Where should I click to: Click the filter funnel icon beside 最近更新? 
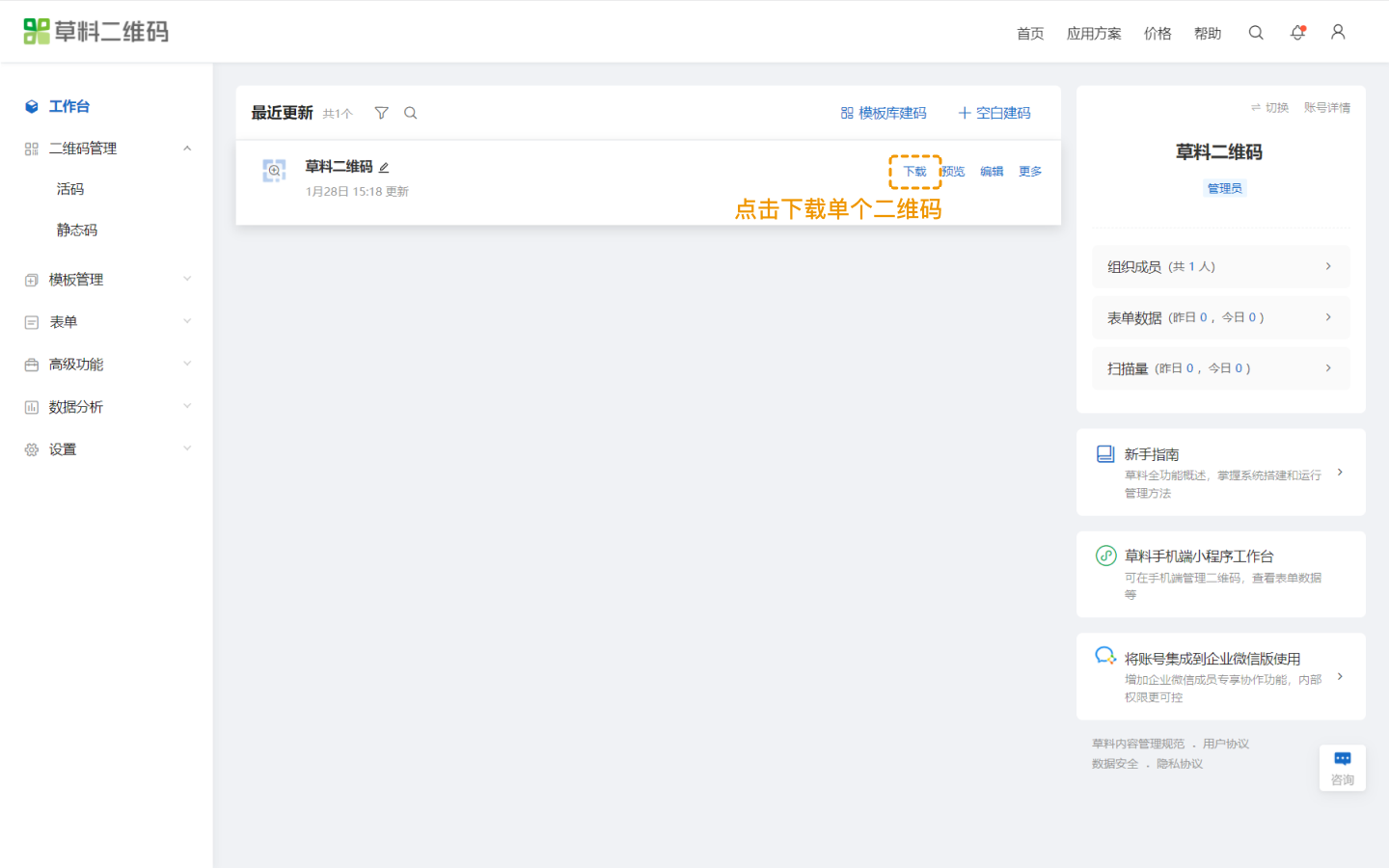point(382,113)
